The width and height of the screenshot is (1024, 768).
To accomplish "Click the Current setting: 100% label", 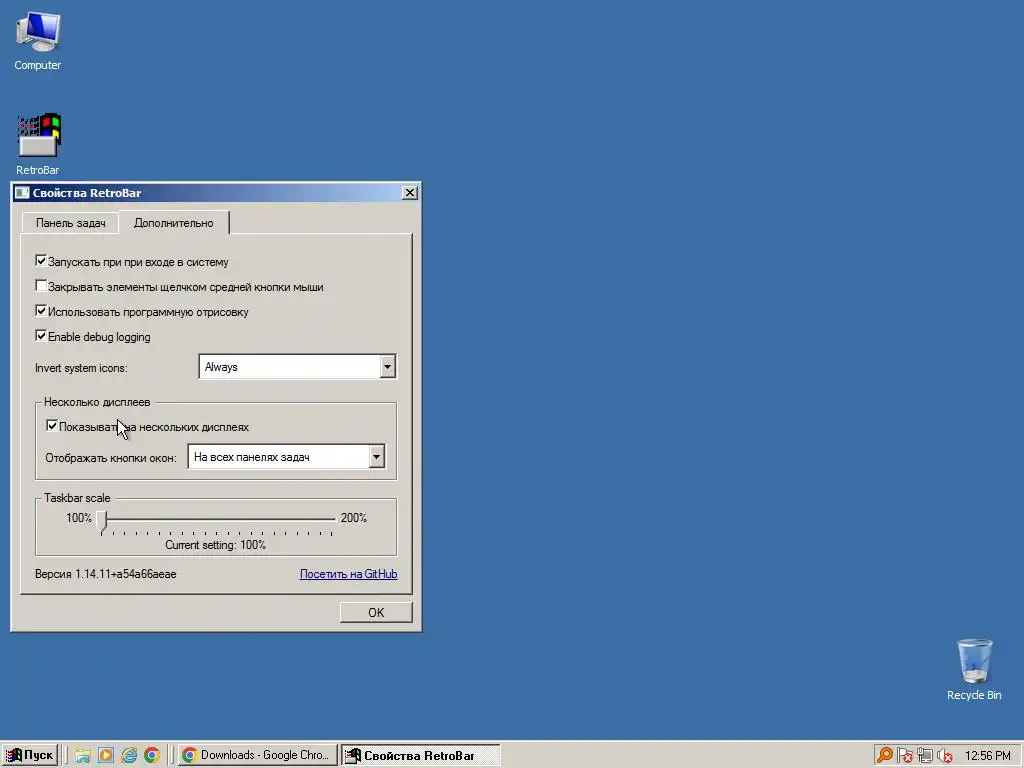I will coord(216,545).
